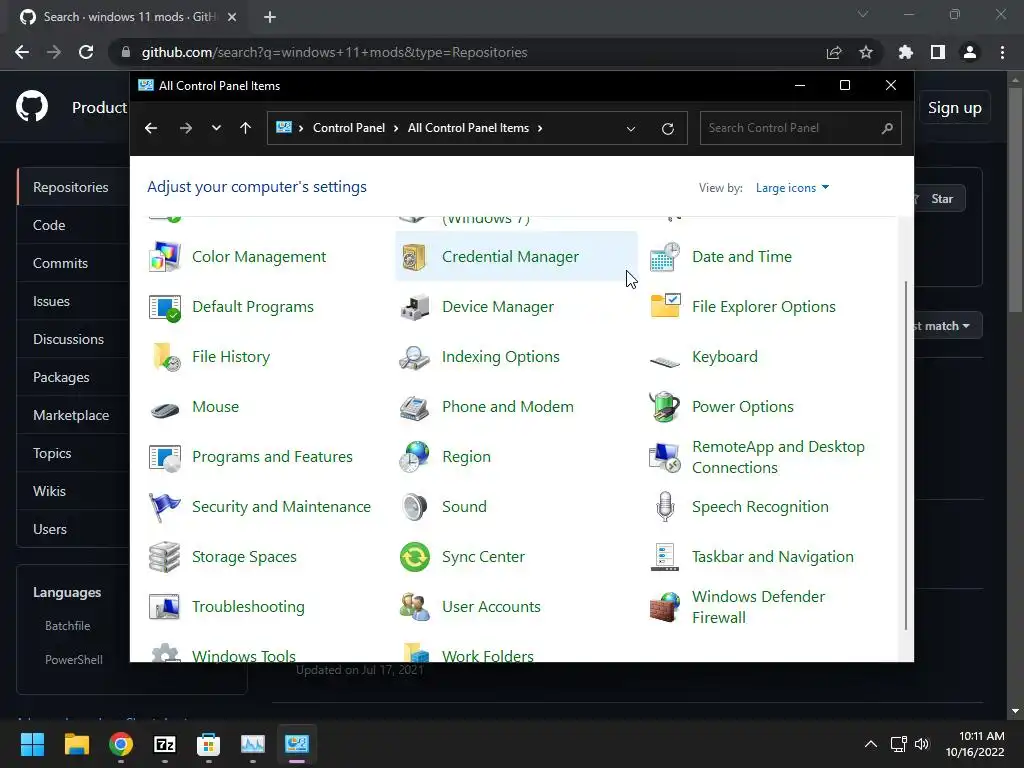The width and height of the screenshot is (1024, 768).
Task: Open the Taskbar and Navigation icon
Action: [x=665, y=557]
